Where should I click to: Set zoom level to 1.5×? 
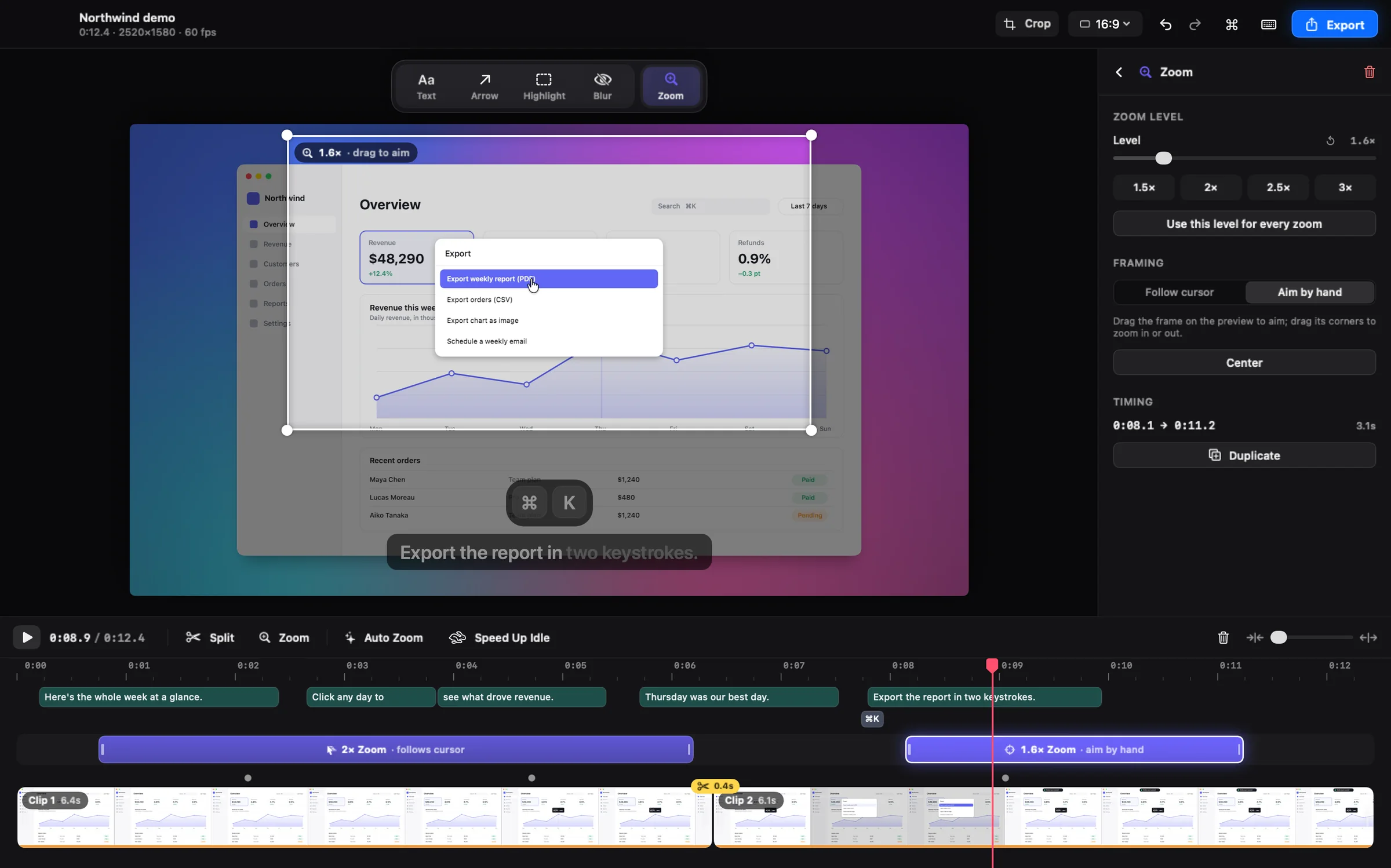pos(1144,187)
